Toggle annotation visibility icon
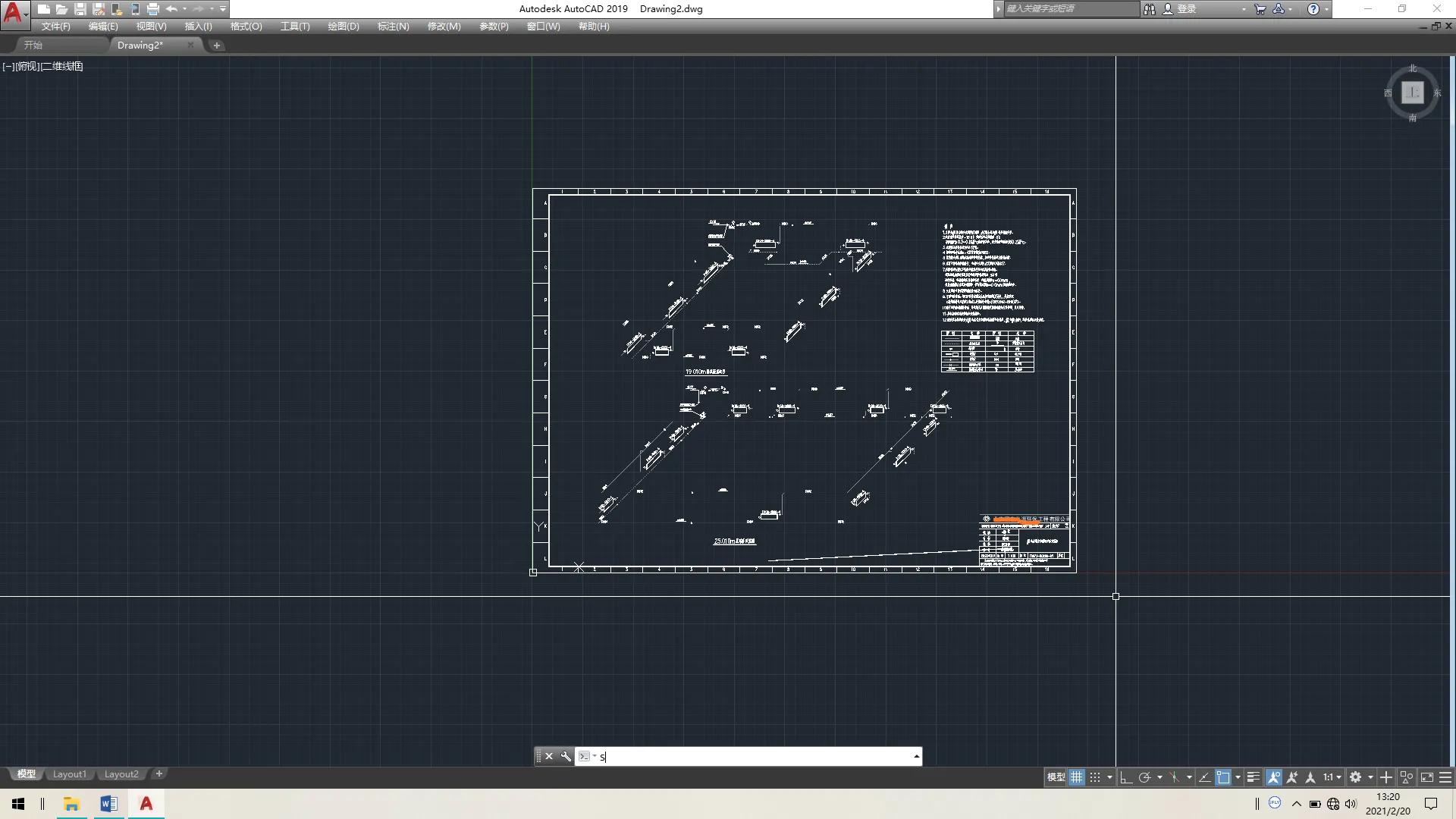This screenshot has height=819, width=1456. [1274, 777]
